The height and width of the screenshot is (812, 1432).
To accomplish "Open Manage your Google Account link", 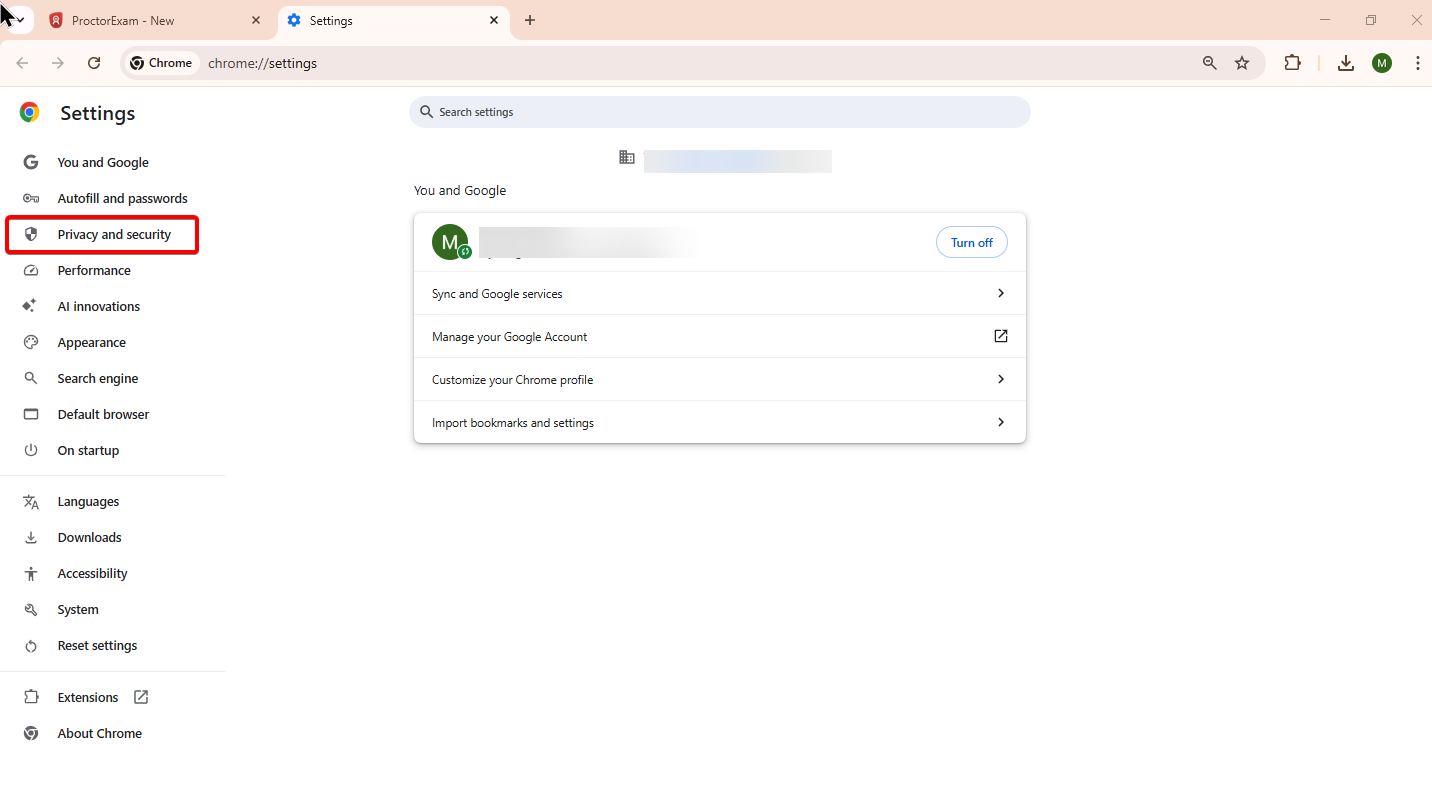I will click(x=720, y=337).
